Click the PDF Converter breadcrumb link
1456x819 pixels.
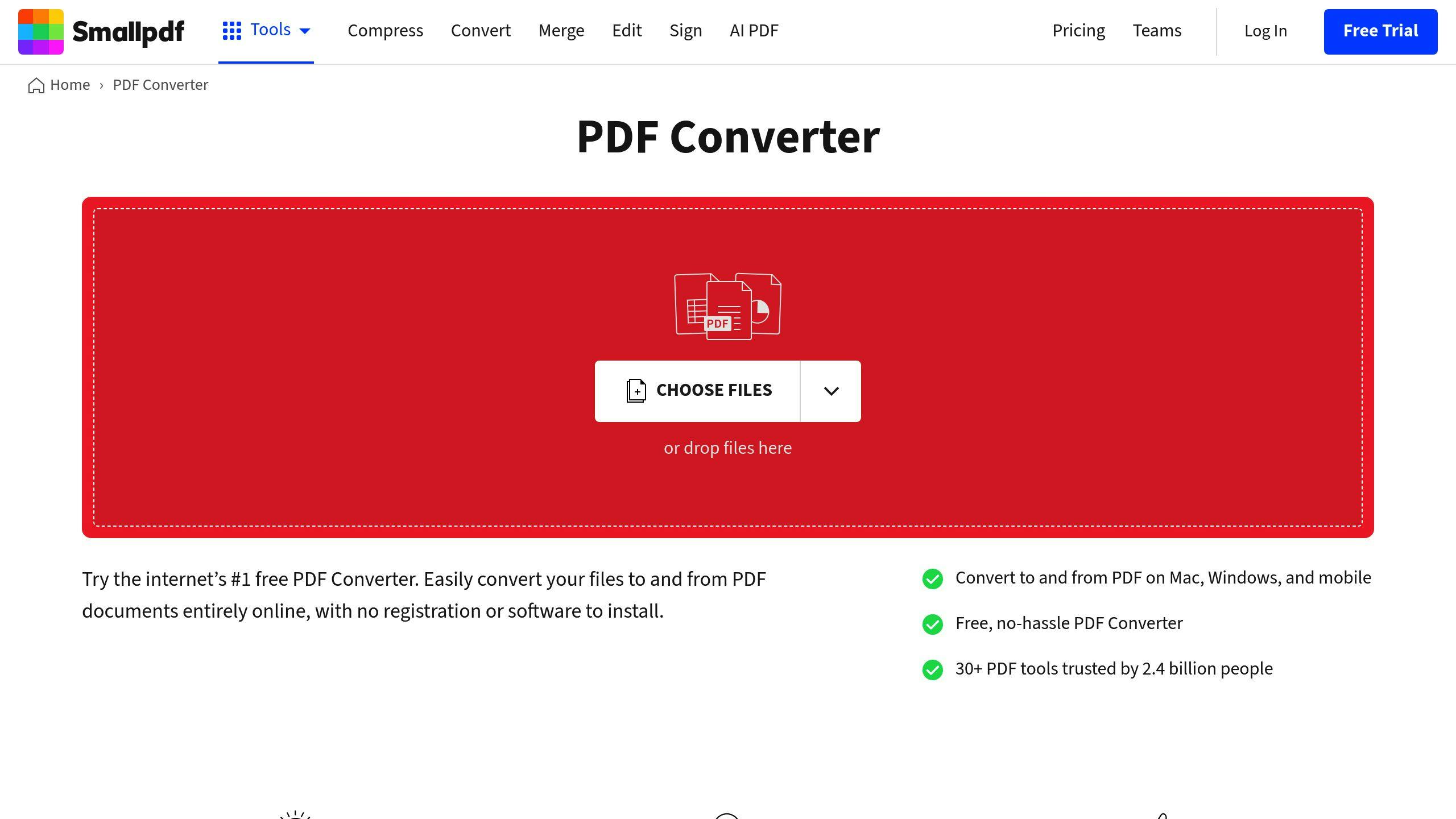point(160,85)
